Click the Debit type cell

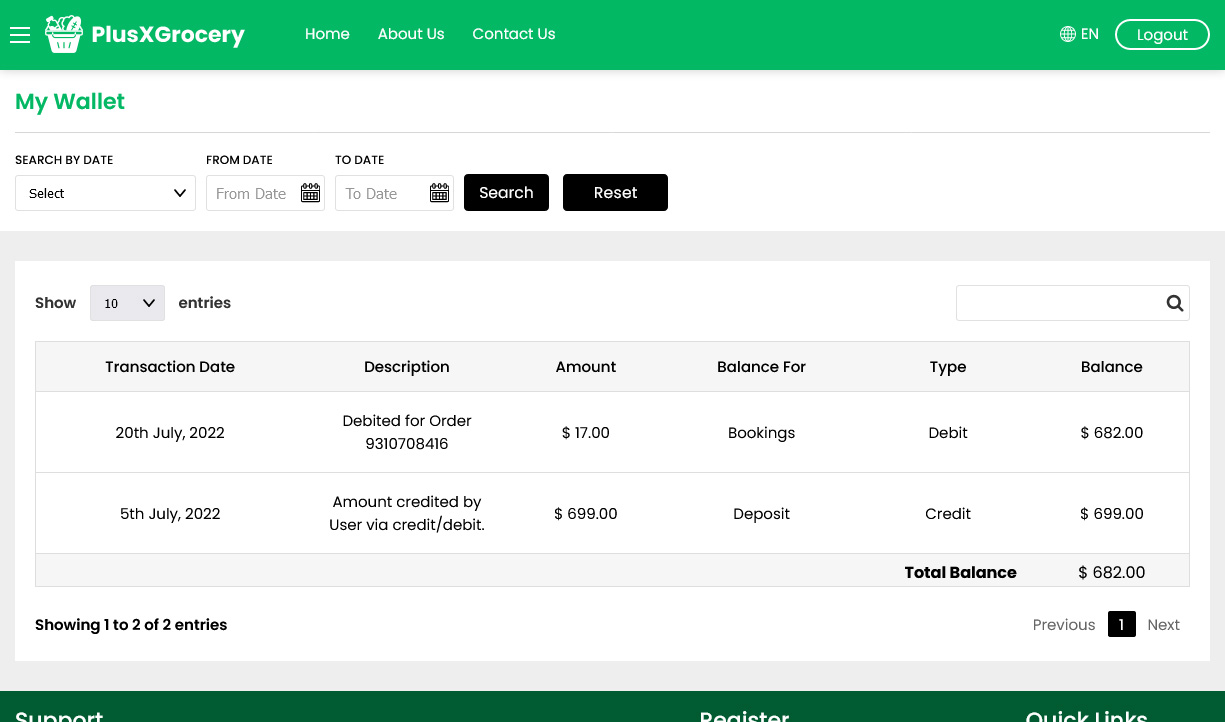tap(948, 433)
